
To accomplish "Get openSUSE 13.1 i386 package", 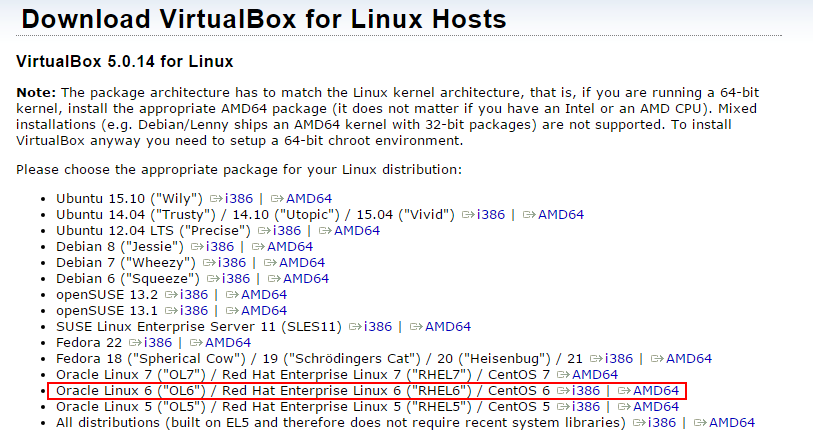I will pos(194,311).
